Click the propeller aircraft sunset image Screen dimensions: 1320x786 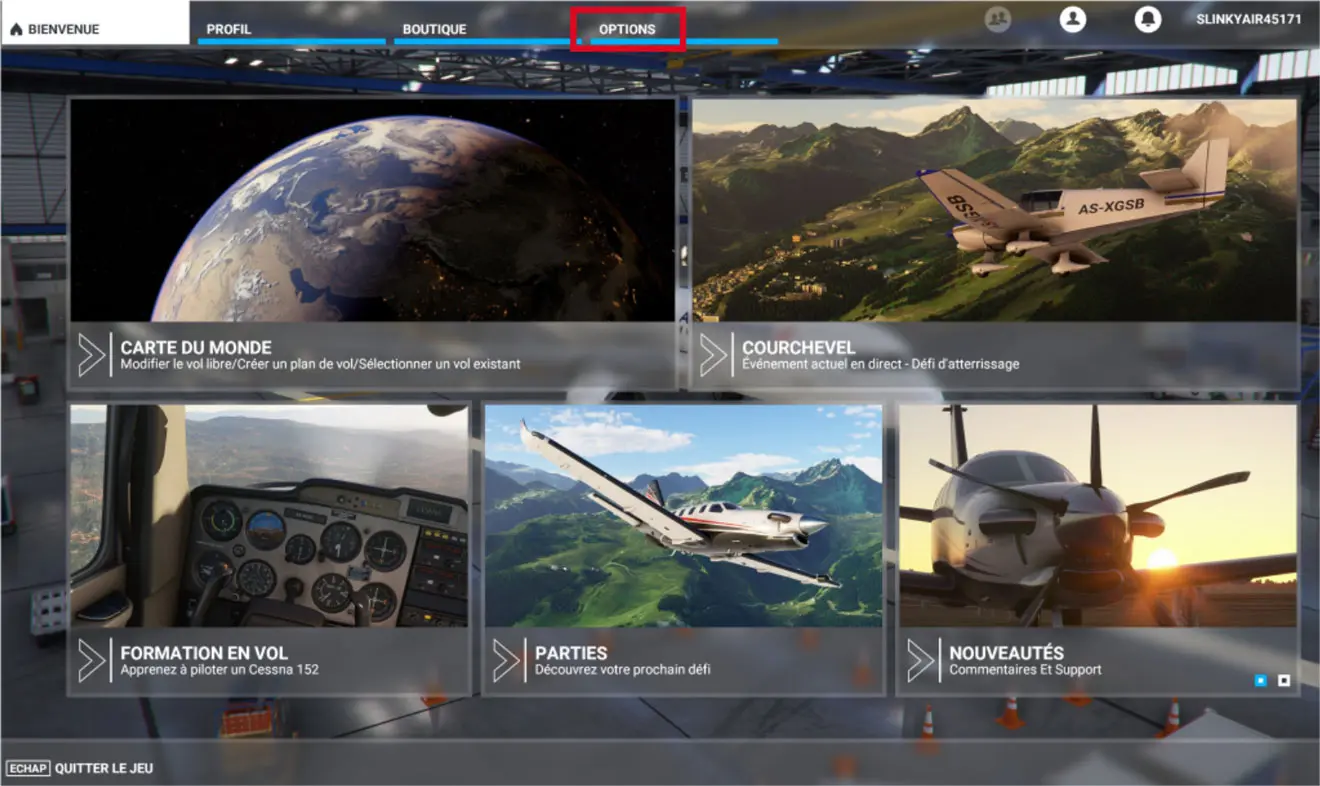(x=1098, y=516)
